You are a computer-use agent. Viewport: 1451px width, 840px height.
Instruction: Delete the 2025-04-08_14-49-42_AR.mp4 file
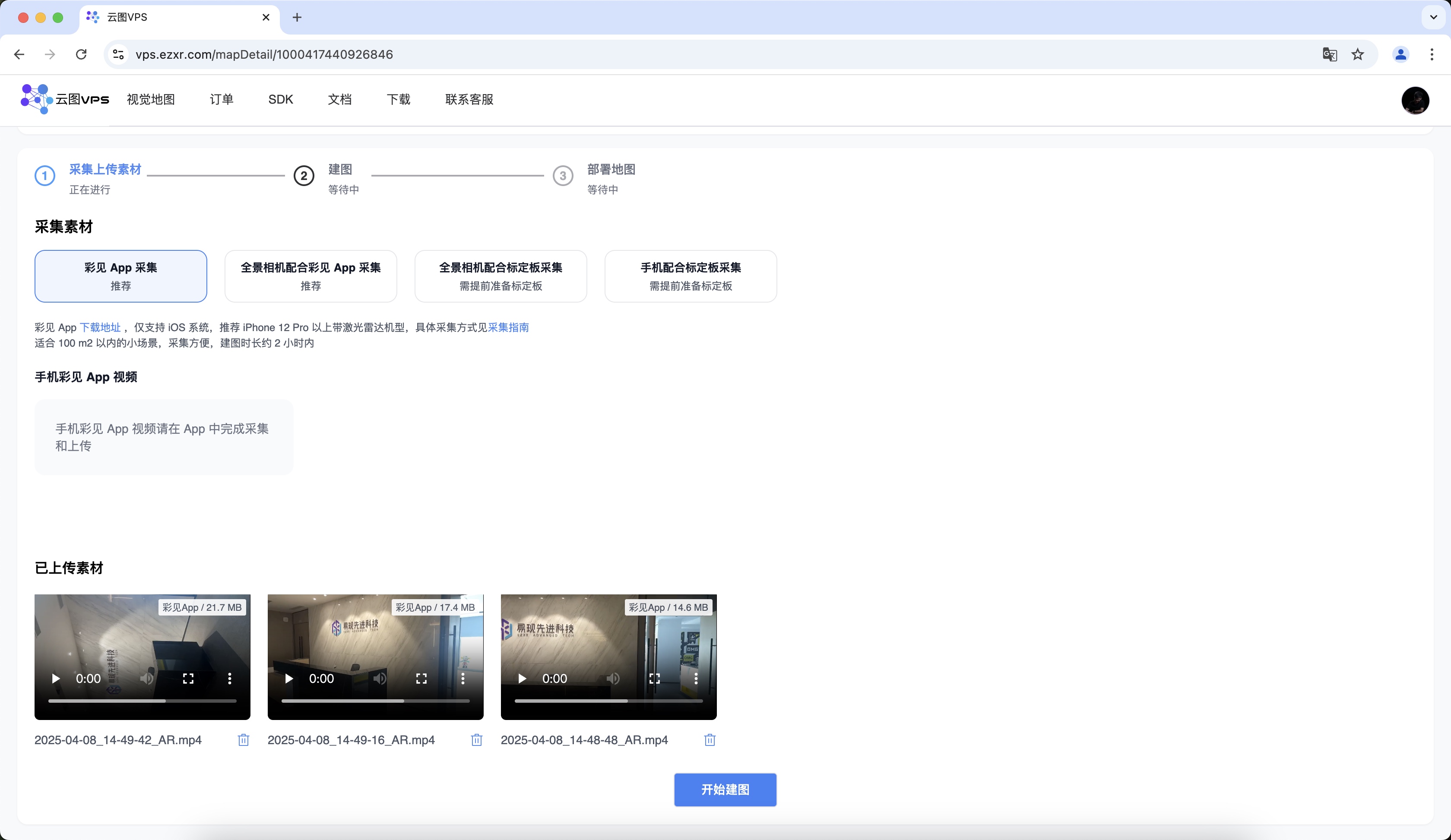click(x=243, y=740)
